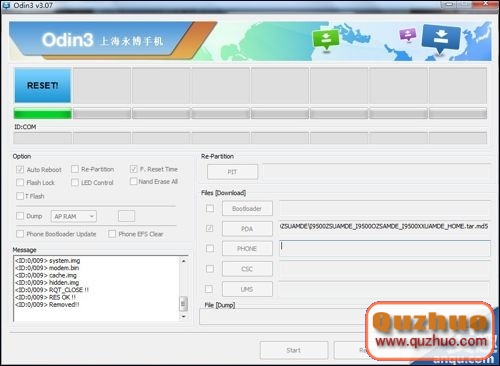500x366 pixels.
Task: Click the Start button
Action: tap(294, 350)
